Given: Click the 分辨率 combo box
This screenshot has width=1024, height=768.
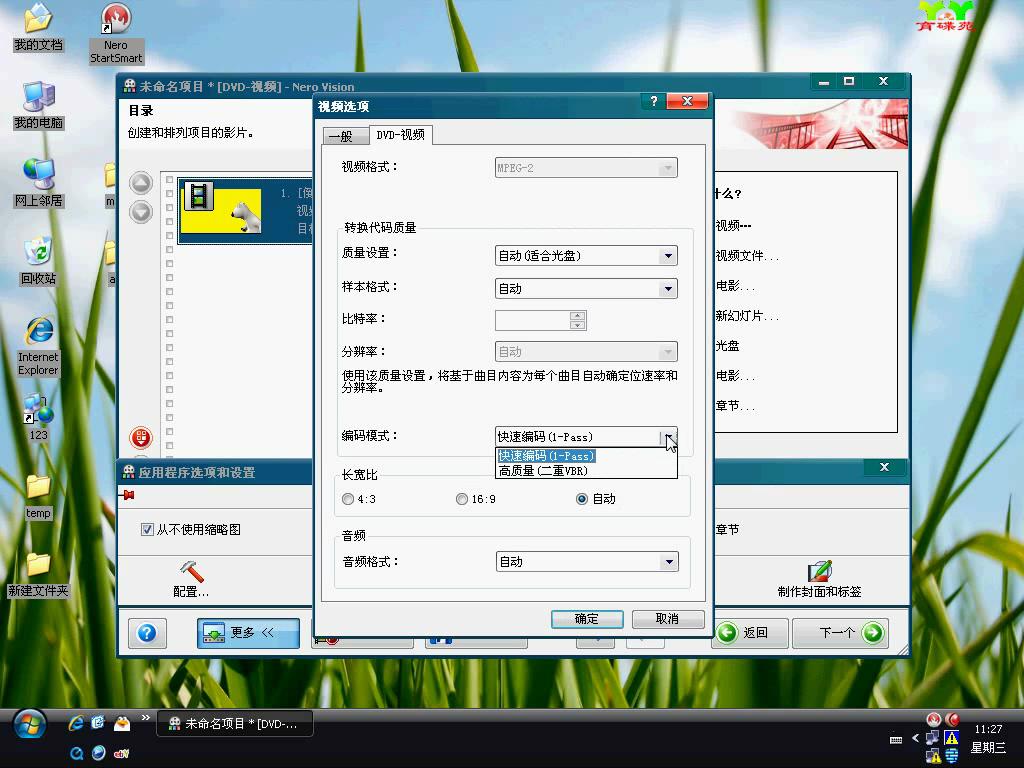Looking at the screenshot, I should 586,352.
